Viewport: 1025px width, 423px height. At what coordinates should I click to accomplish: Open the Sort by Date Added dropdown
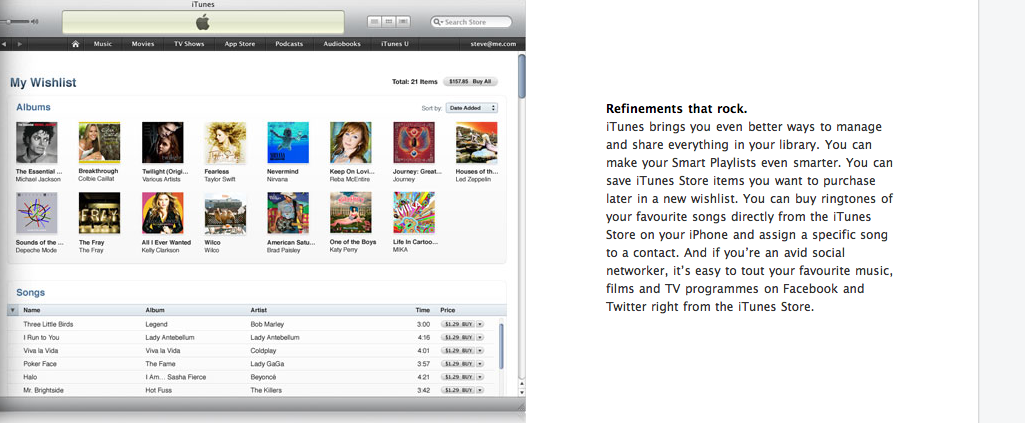pos(471,108)
